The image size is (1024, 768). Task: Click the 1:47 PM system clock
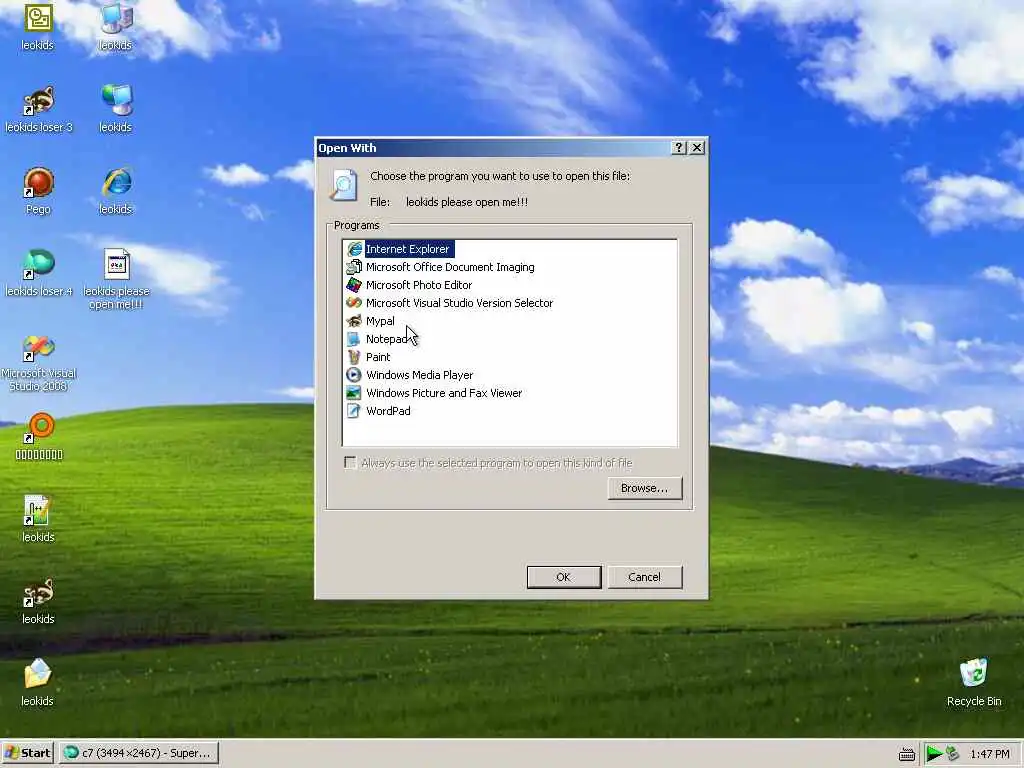[x=989, y=754]
